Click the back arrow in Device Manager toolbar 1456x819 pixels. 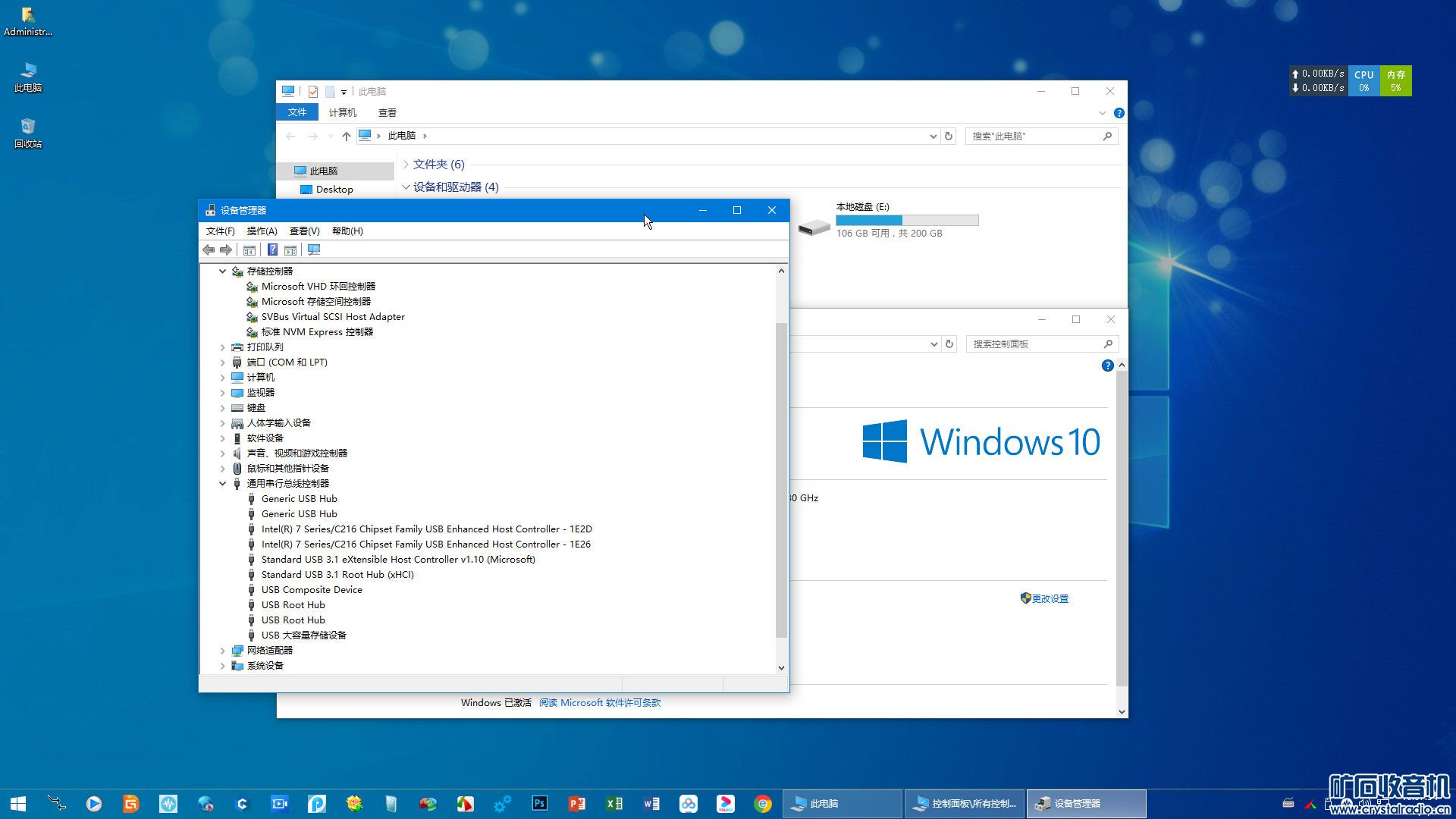(209, 250)
